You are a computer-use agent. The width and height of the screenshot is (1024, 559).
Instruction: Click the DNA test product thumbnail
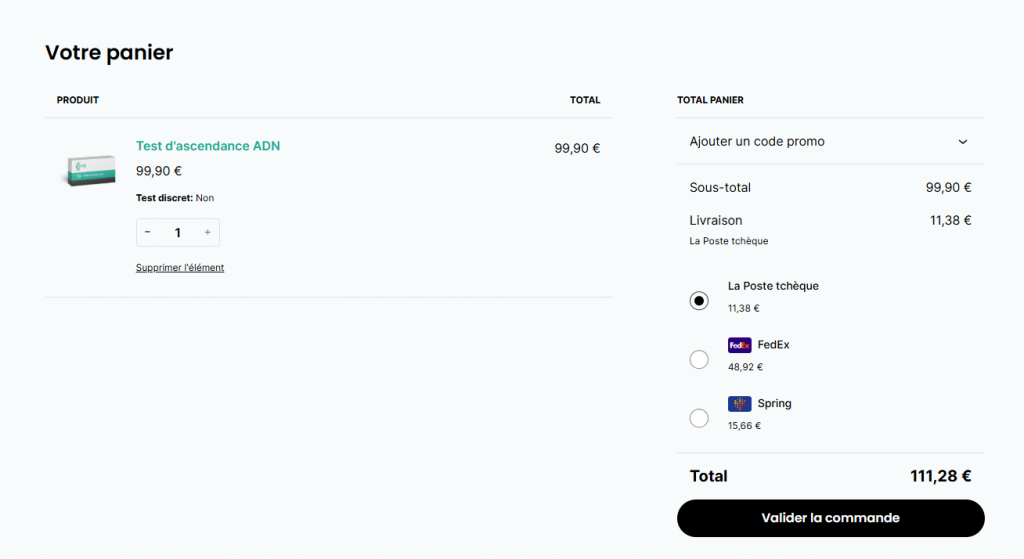point(88,170)
